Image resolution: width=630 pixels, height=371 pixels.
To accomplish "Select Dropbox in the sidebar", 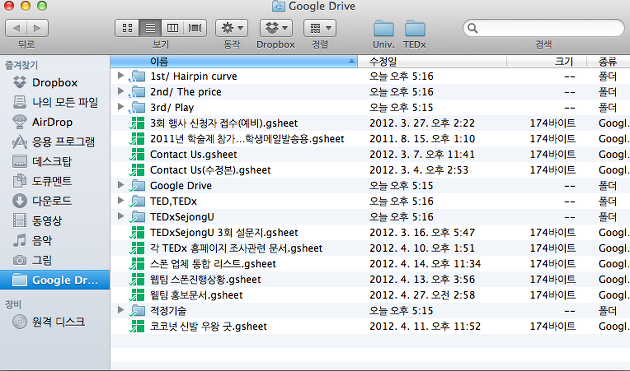I will click(x=55, y=82).
